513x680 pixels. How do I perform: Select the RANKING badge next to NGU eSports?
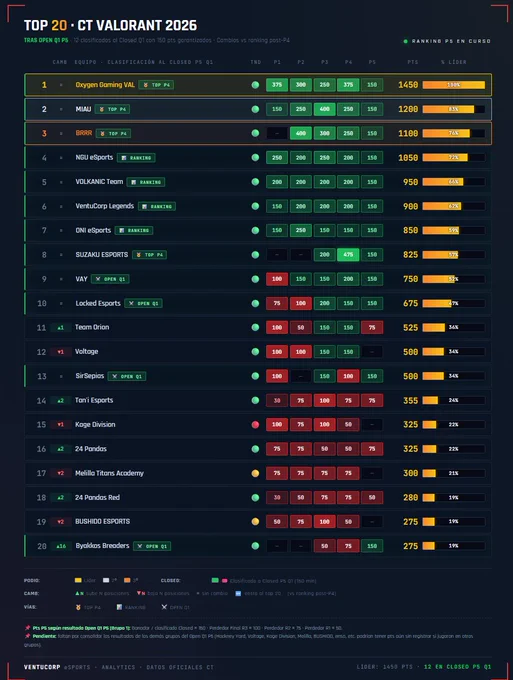tap(136, 158)
